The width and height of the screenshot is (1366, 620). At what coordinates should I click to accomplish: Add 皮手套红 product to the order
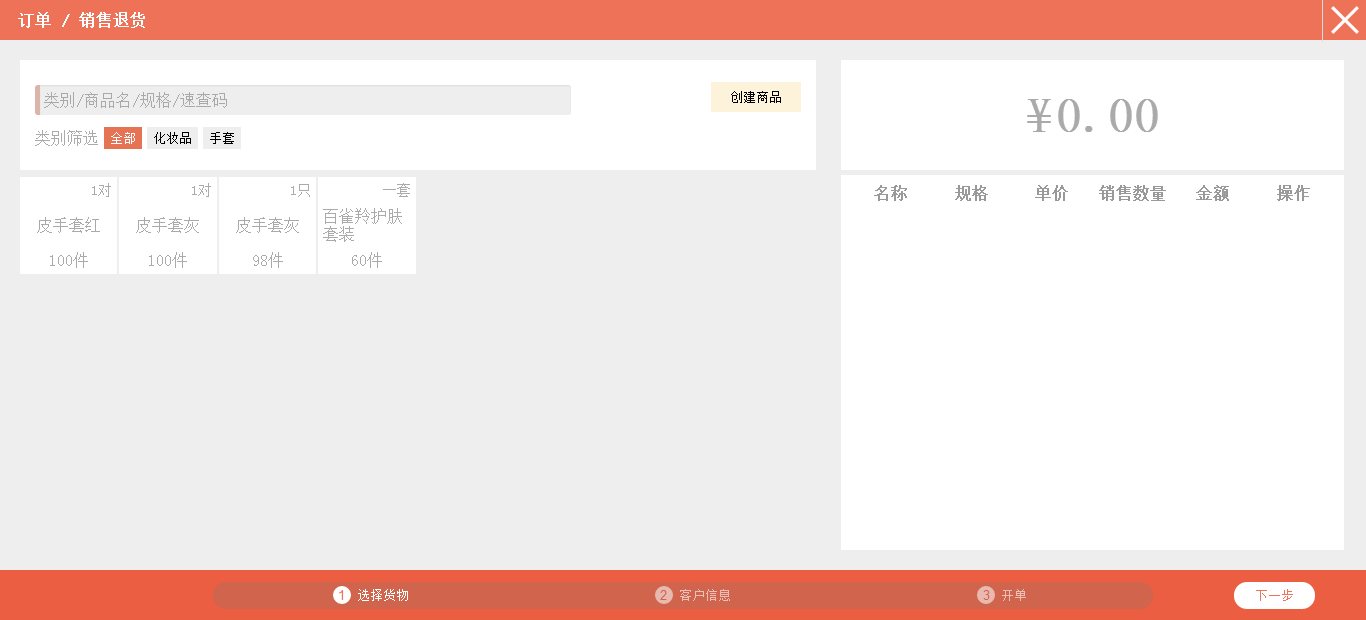tap(68, 226)
